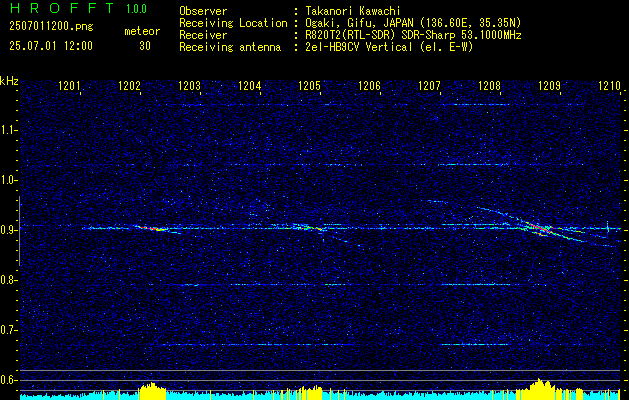Click the antenna 2el-HB9CV Vertical text
The width and height of the screenshot is (629, 400).
(359, 47)
